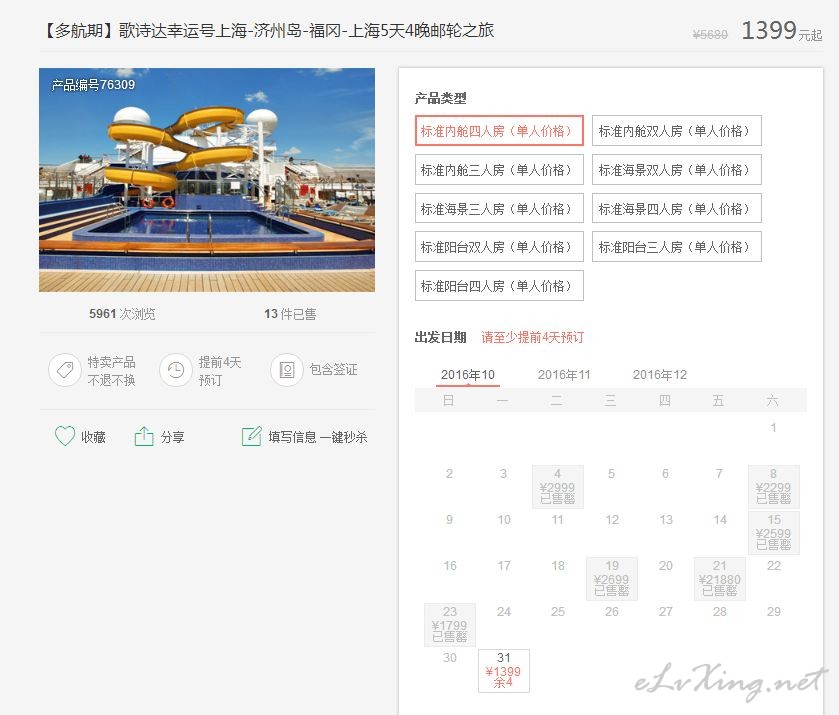Click the 填写信息 edit pencil icon
The width and height of the screenshot is (839, 715).
[251, 436]
